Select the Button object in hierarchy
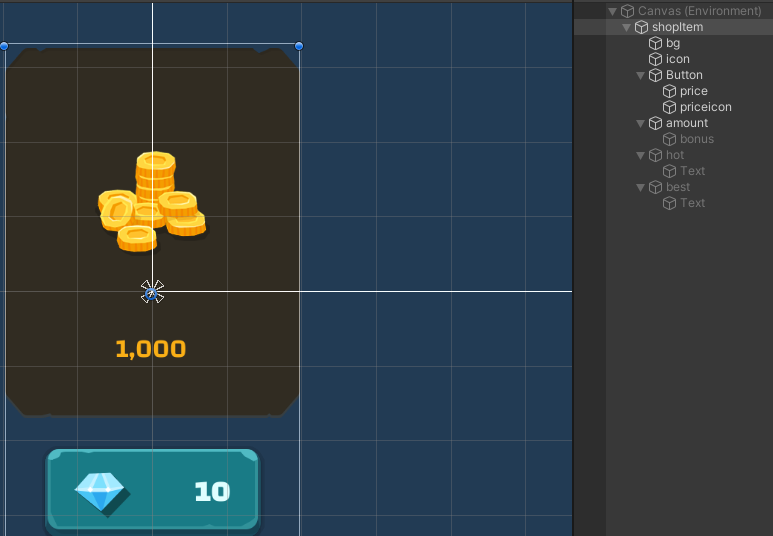The width and height of the screenshot is (773, 536). tap(684, 75)
